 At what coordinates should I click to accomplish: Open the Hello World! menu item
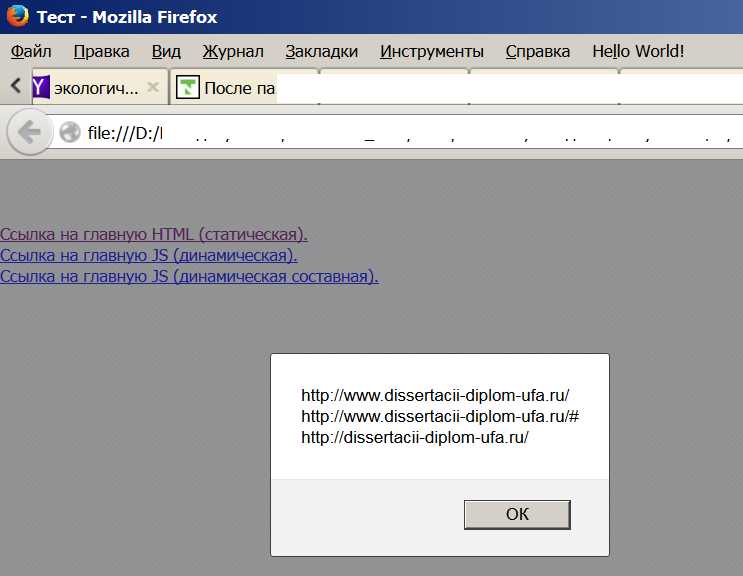pyautogui.click(x=638, y=51)
